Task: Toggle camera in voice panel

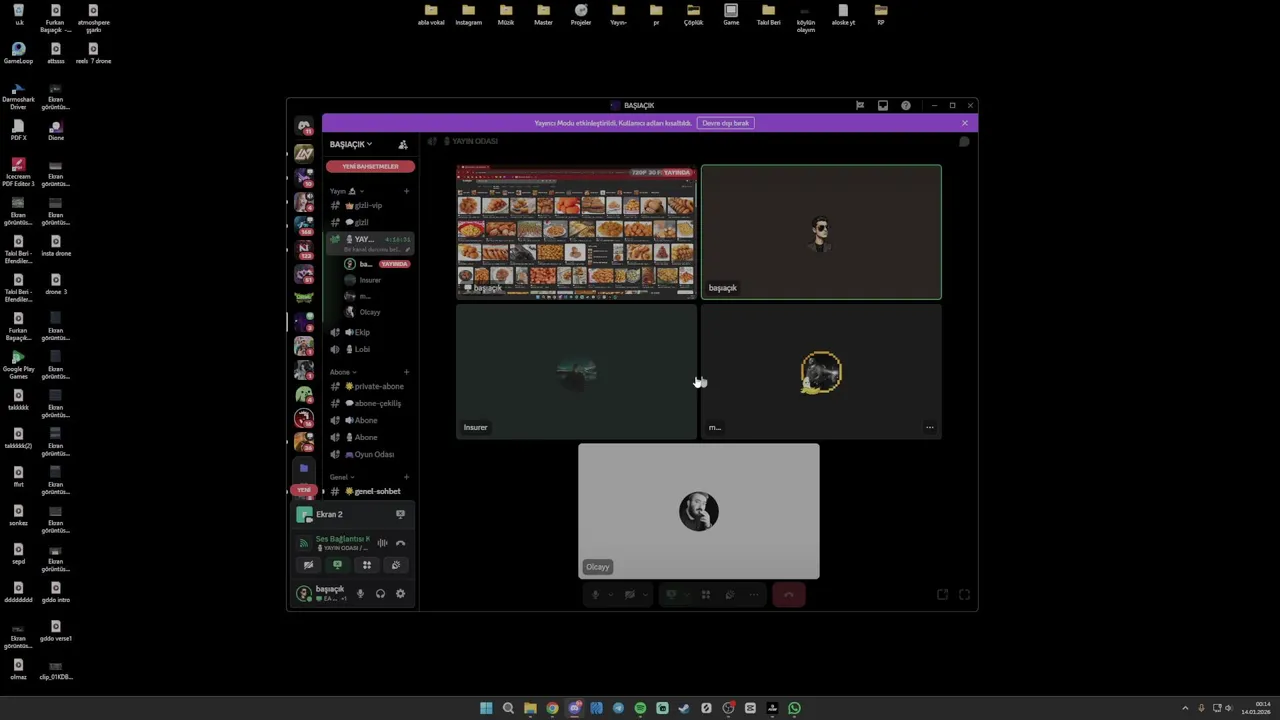Action: pos(308,565)
